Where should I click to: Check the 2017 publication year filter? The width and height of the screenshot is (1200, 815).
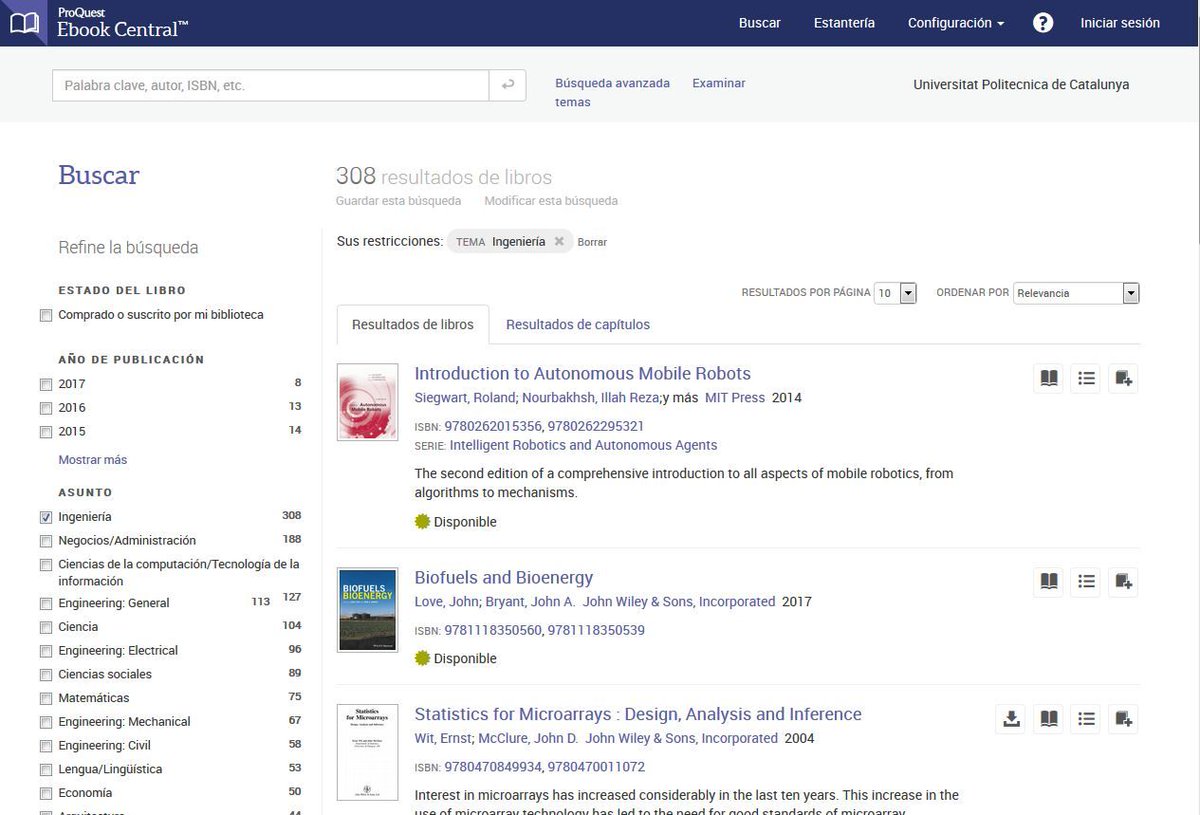coord(45,384)
